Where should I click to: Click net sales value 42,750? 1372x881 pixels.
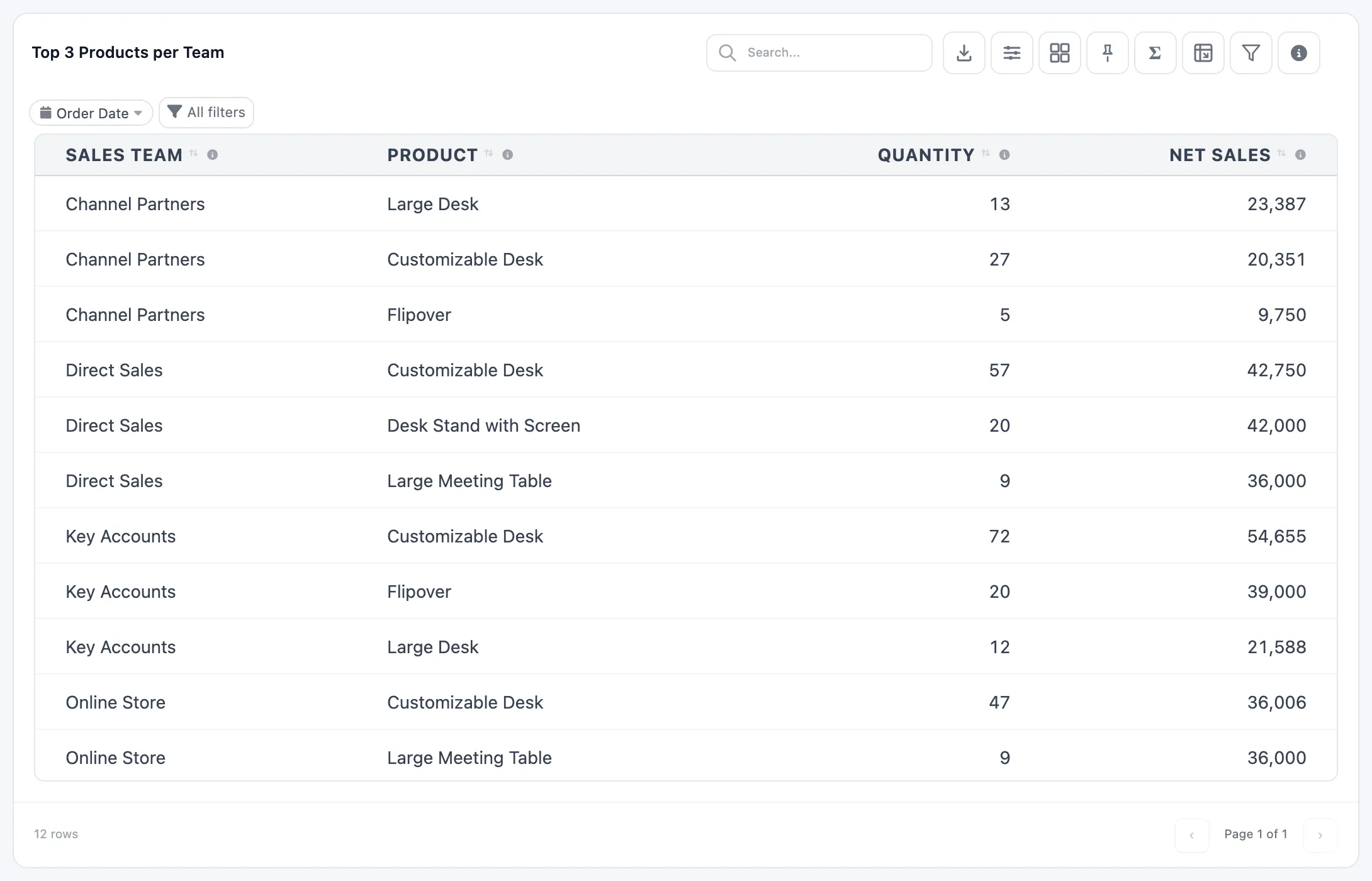(1276, 370)
